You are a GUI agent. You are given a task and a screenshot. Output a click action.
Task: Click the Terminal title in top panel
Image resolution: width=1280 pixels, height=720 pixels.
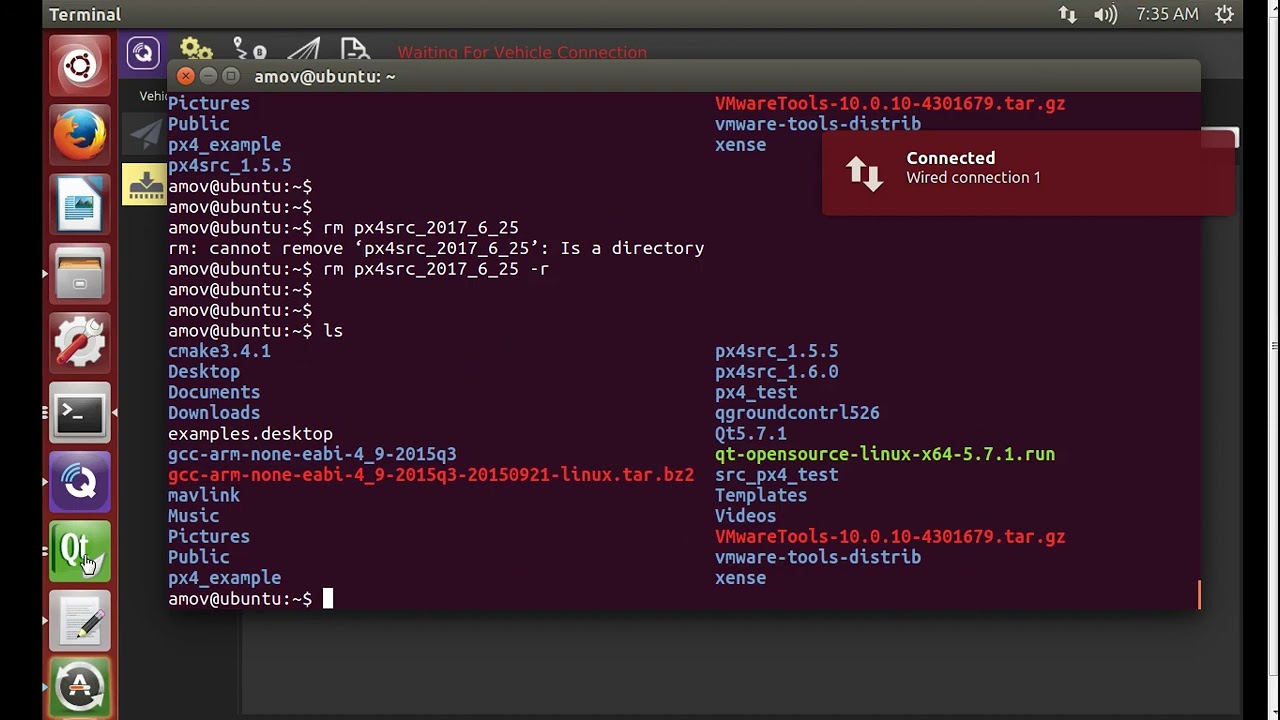click(85, 14)
